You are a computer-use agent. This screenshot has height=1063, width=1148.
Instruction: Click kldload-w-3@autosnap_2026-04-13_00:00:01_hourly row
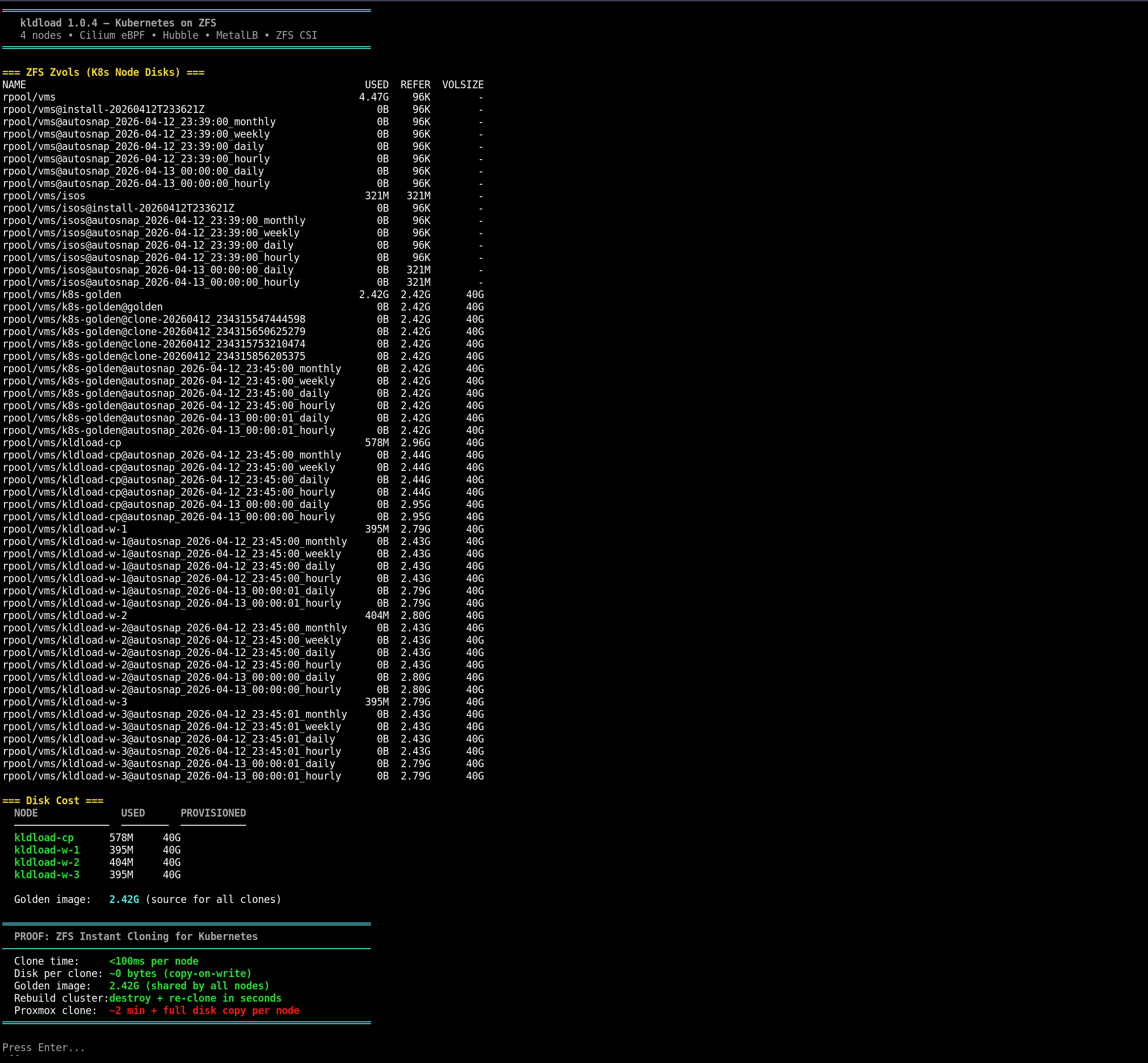pos(243,776)
